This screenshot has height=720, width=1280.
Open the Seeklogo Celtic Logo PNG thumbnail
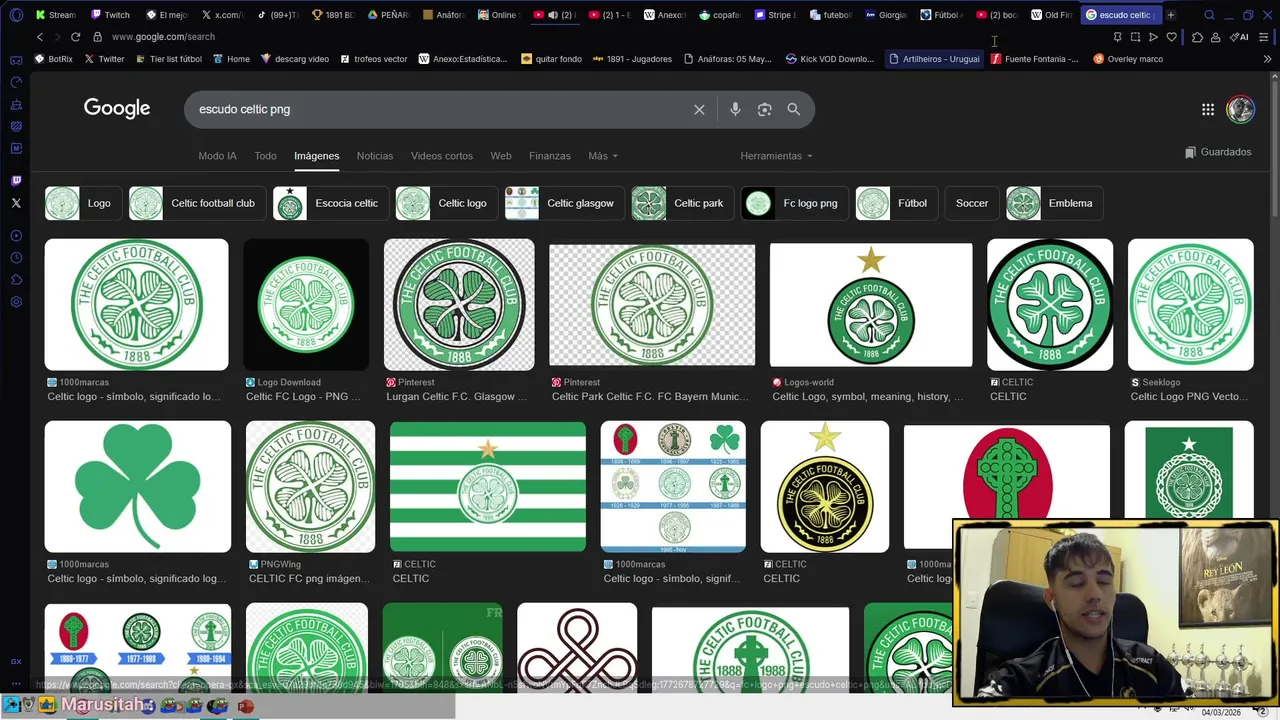click(1190, 304)
